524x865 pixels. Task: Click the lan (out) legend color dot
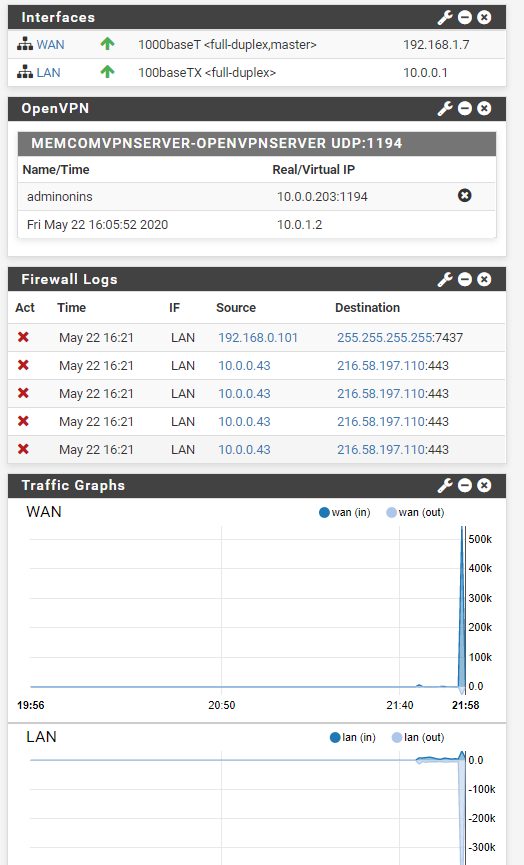(397, 738)
